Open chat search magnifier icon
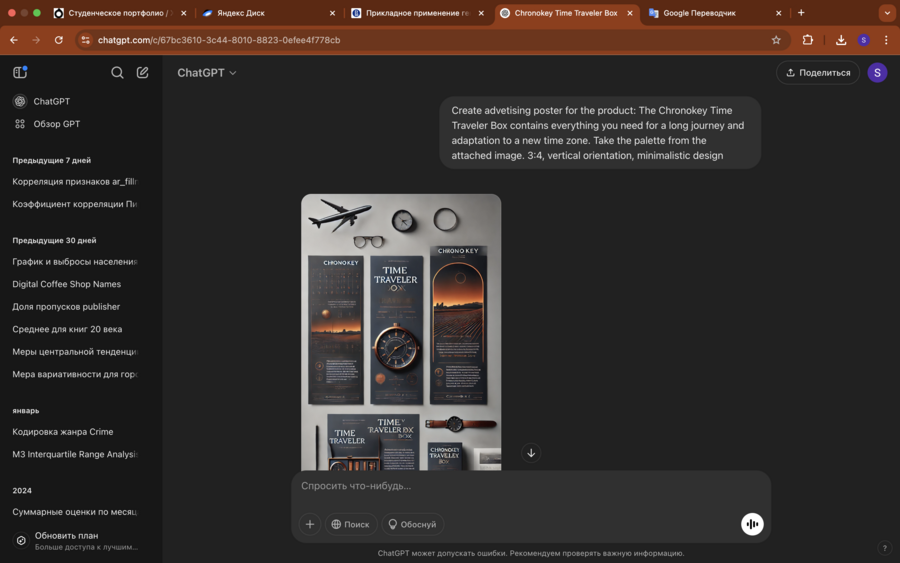 [x=117, y=72]
